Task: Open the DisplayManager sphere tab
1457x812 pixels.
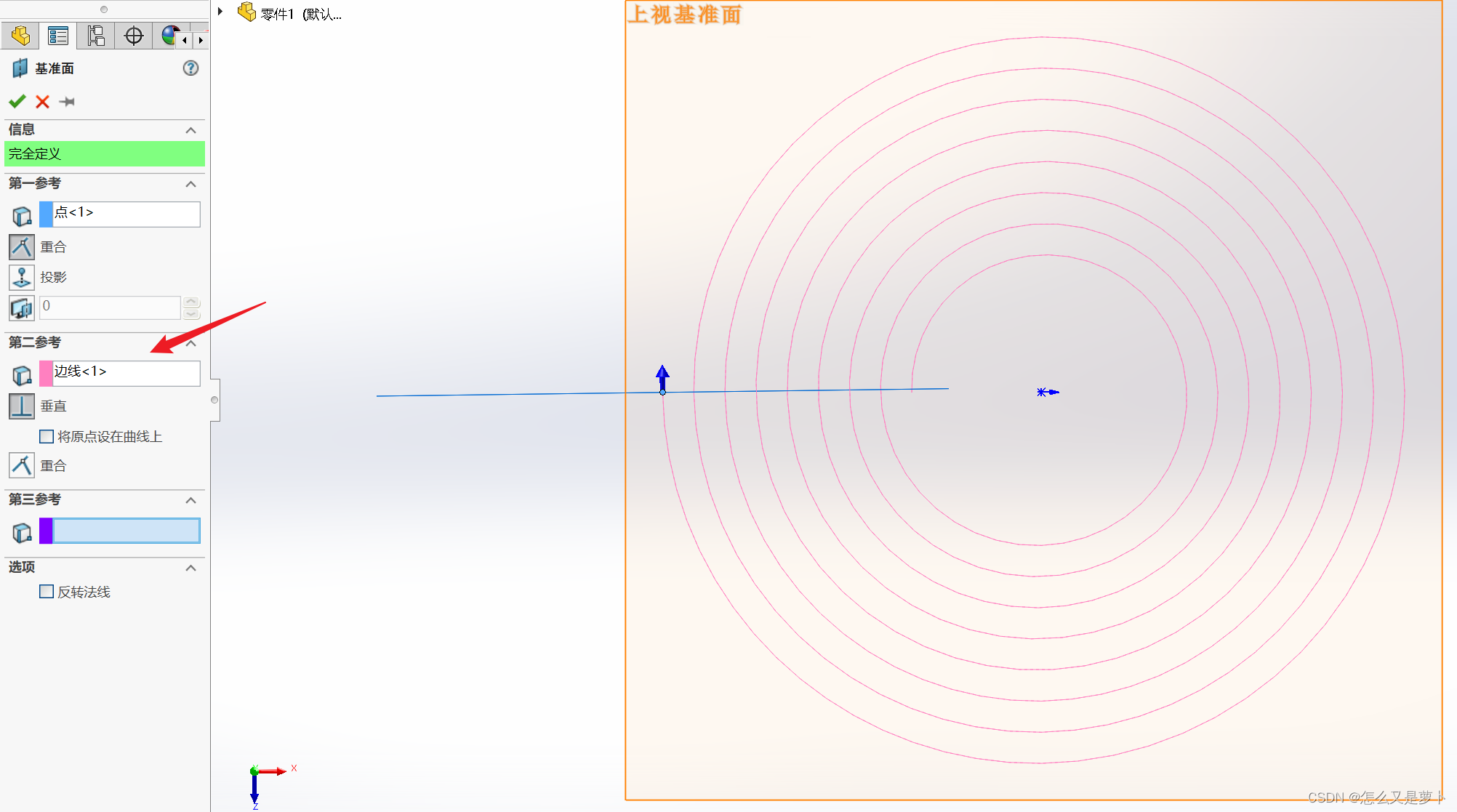Action: [x=169, y=36]
